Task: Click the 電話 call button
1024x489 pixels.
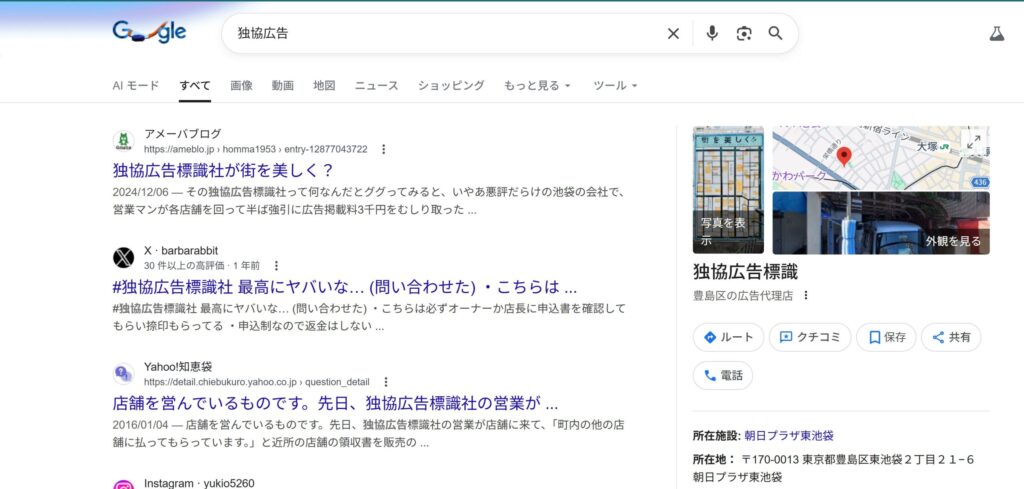Action: [x=723, y=375]
